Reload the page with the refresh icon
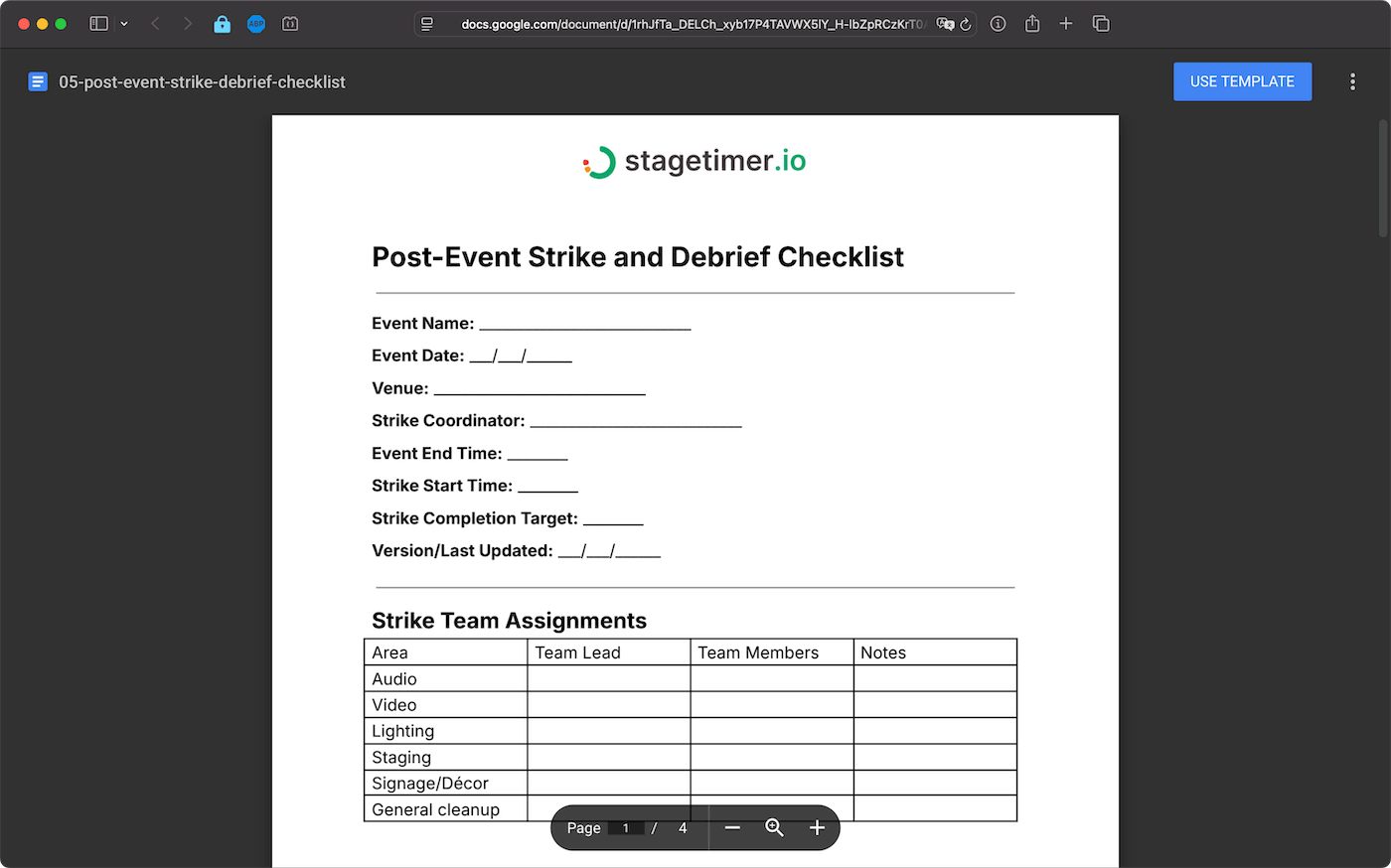 pos(965,23)
